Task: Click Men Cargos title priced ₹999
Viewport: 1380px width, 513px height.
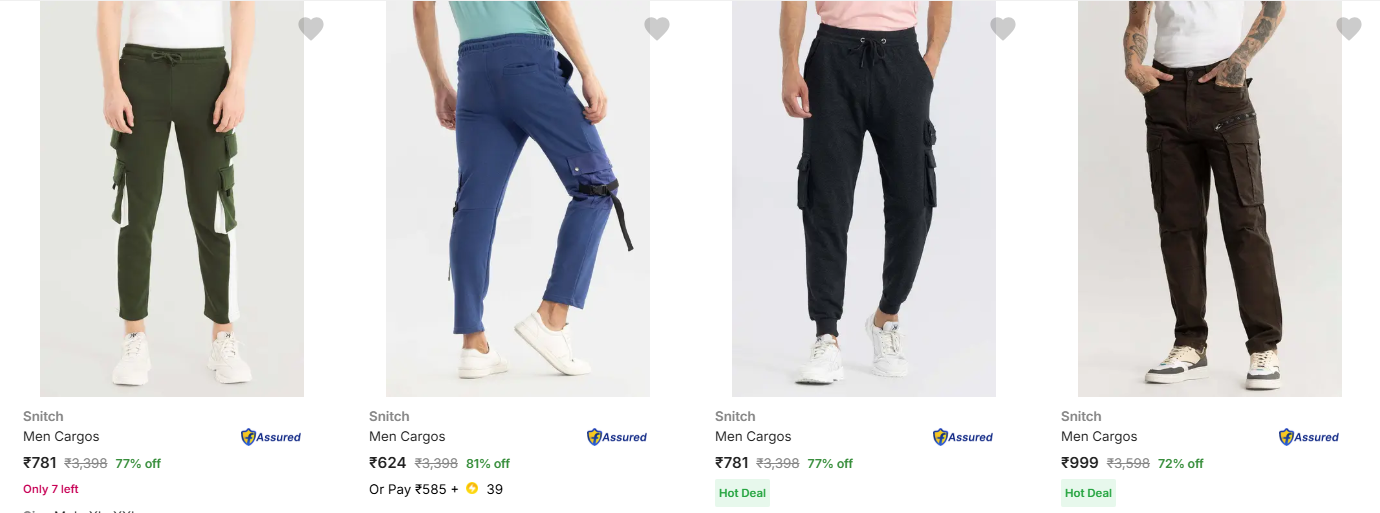Action: point(1099,436)
